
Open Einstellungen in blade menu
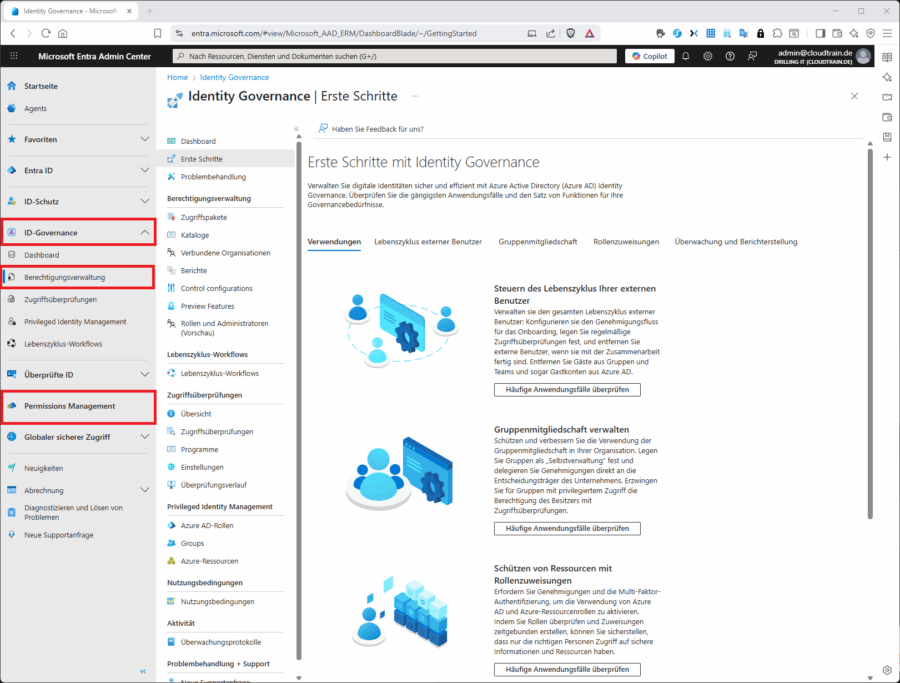click(x=202, y=467)
